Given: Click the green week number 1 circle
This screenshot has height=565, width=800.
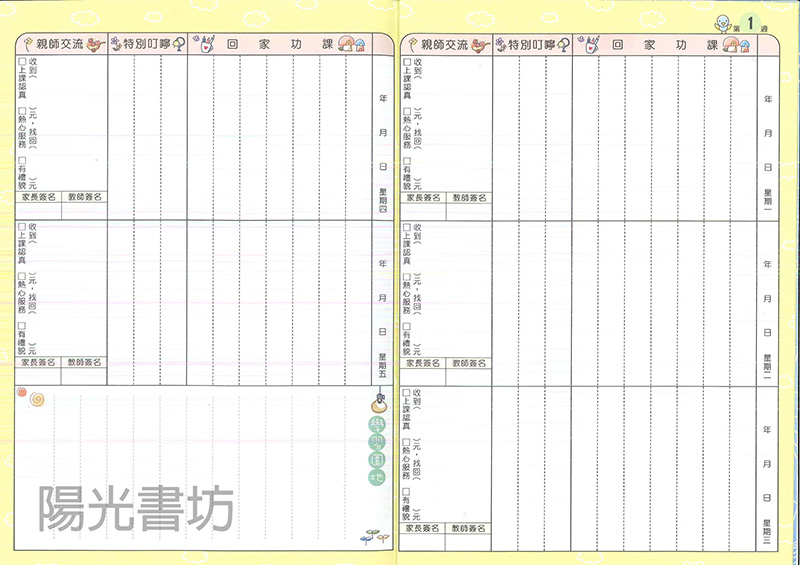Looking at the screenshot, I should (x=749, y=22).
